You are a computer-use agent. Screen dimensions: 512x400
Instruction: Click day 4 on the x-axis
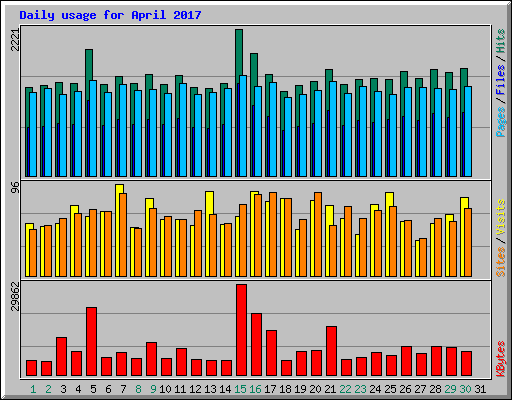(78, 389)
